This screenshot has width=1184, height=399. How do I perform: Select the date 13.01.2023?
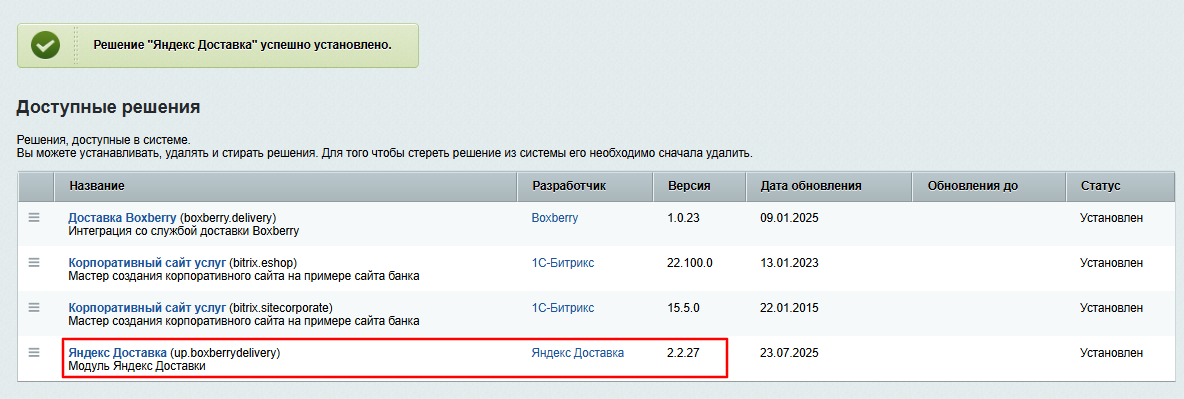point(789,263)
